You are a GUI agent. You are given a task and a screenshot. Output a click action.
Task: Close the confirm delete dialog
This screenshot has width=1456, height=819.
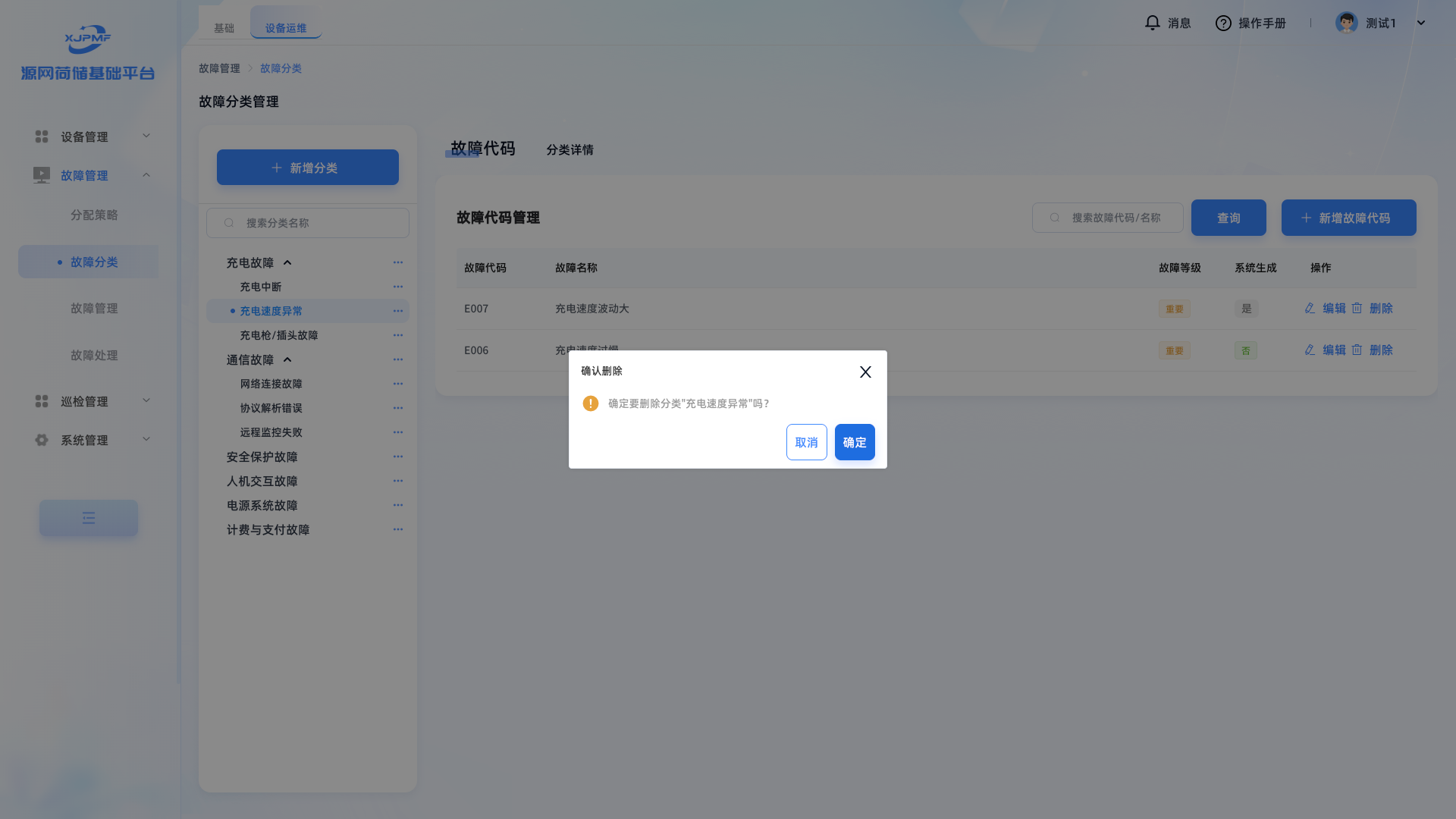coord(865,372)
